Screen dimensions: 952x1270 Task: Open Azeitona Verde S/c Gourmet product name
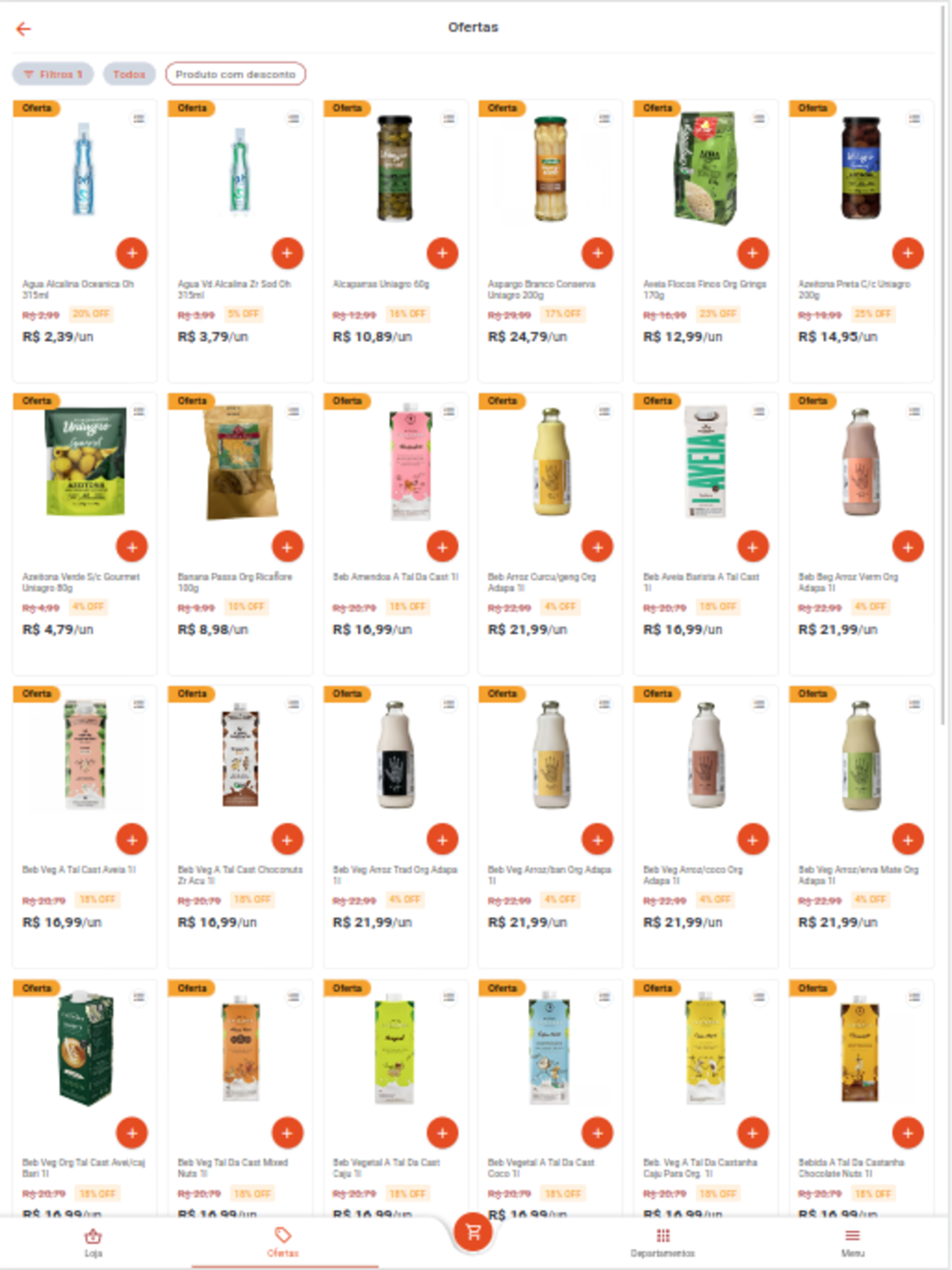(81, 583)
